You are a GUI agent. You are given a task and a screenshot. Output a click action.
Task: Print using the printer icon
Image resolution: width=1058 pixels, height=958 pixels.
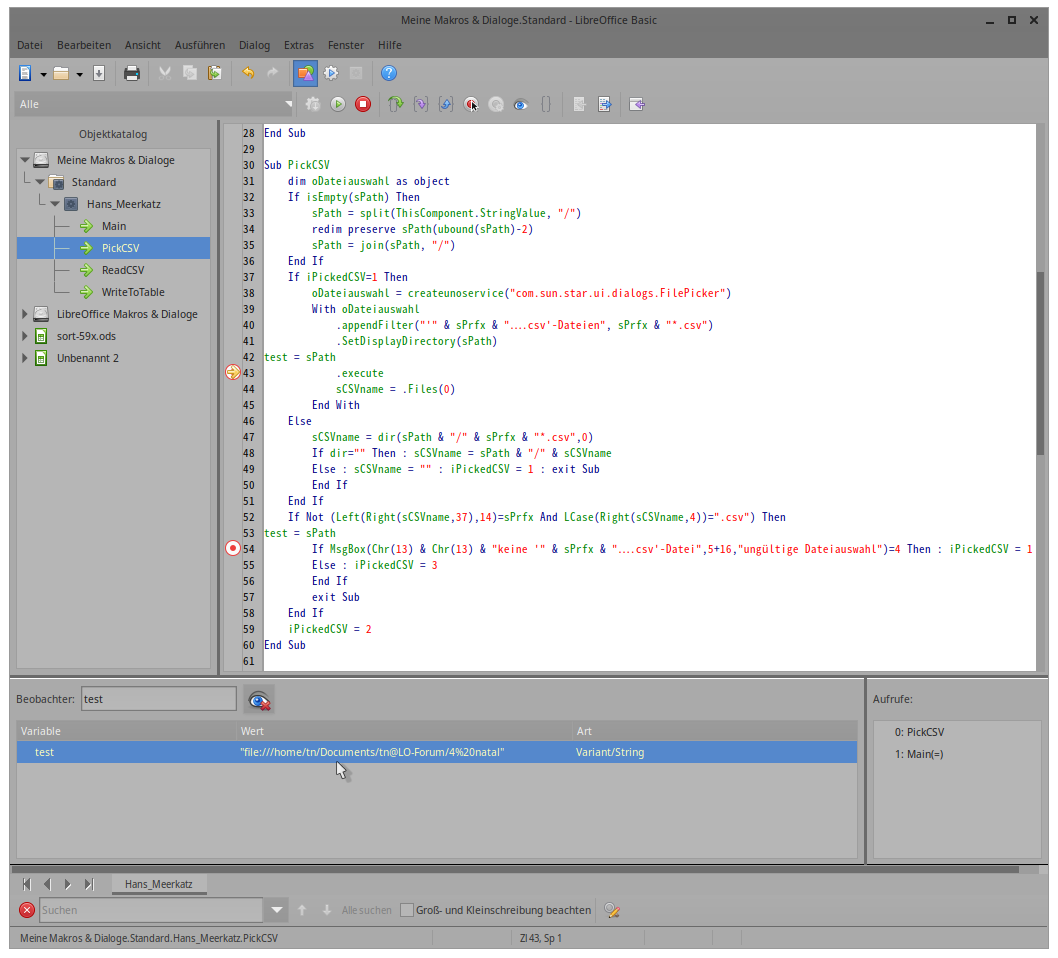[x=132, y=73]
